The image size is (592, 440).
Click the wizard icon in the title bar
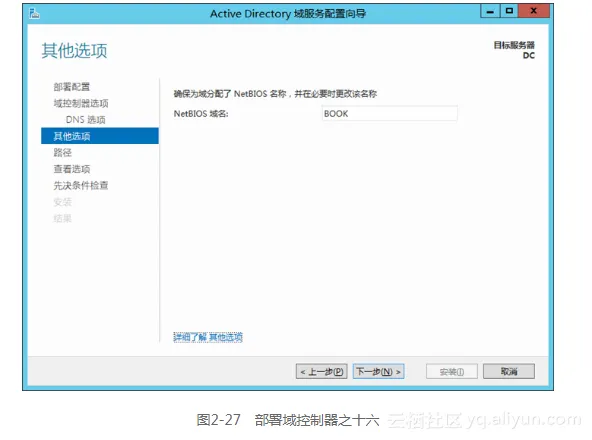pyautogui.click(x=34, y=14)
